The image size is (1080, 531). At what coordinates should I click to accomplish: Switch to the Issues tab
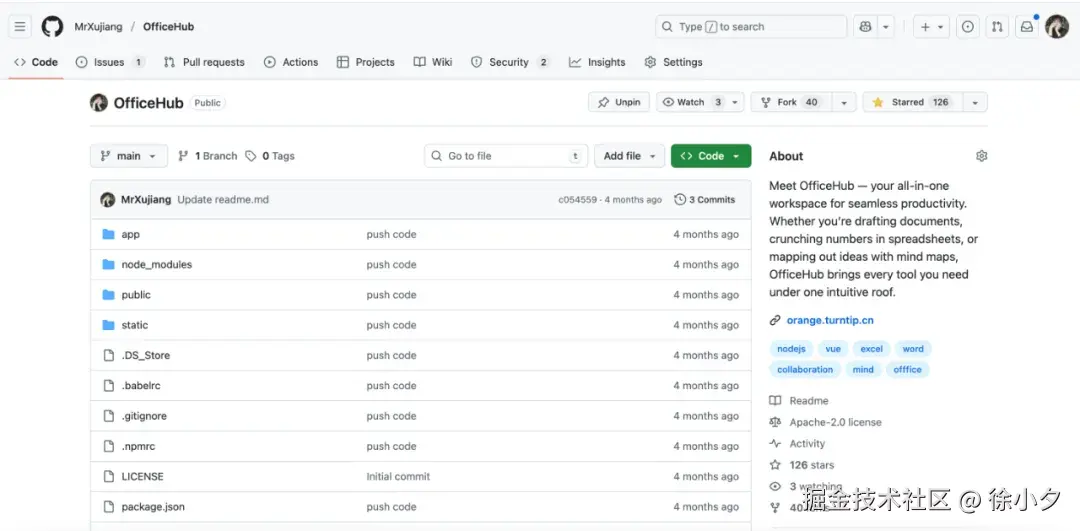[x=110, y=62]
